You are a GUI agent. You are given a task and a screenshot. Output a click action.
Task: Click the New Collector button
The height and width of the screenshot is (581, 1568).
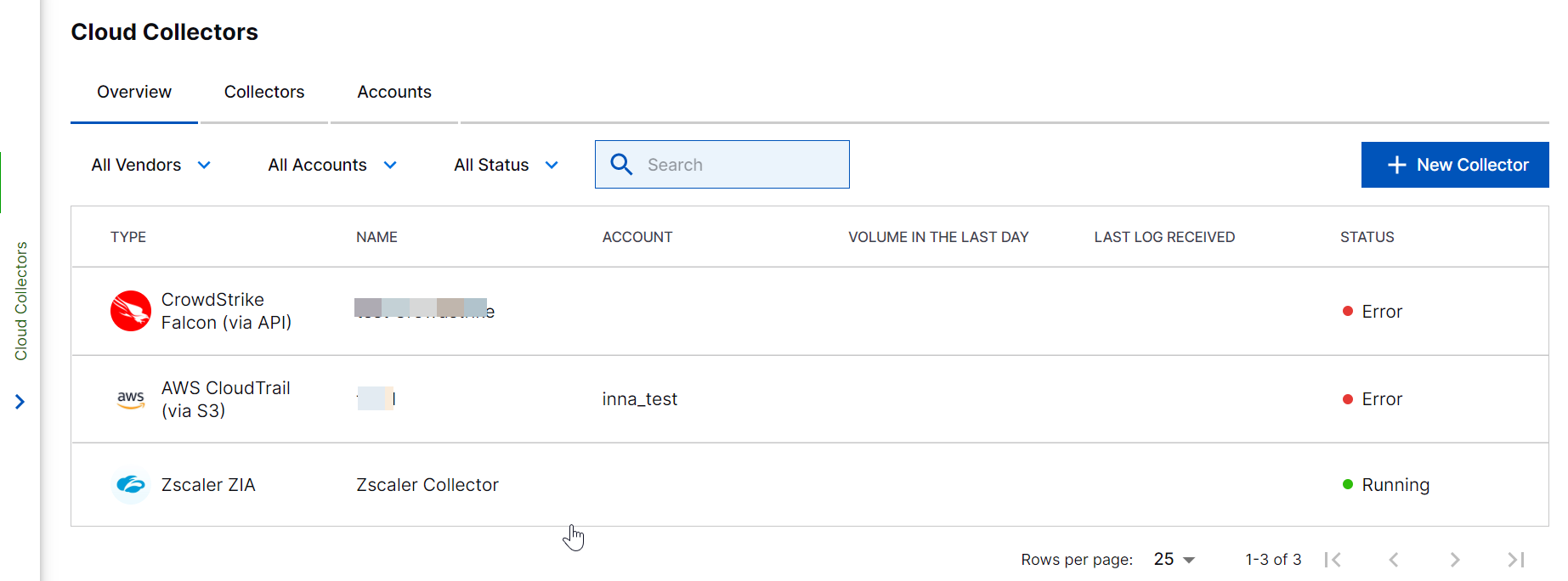(1455, 165)
